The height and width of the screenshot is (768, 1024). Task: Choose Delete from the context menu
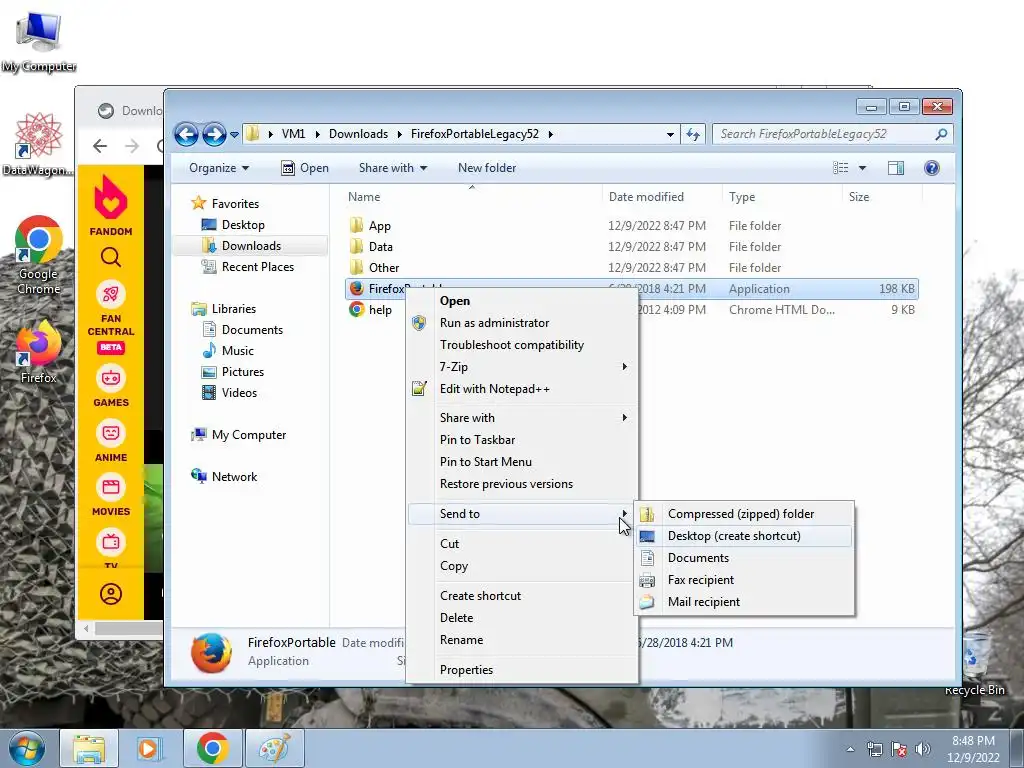[x=522, y=618]
